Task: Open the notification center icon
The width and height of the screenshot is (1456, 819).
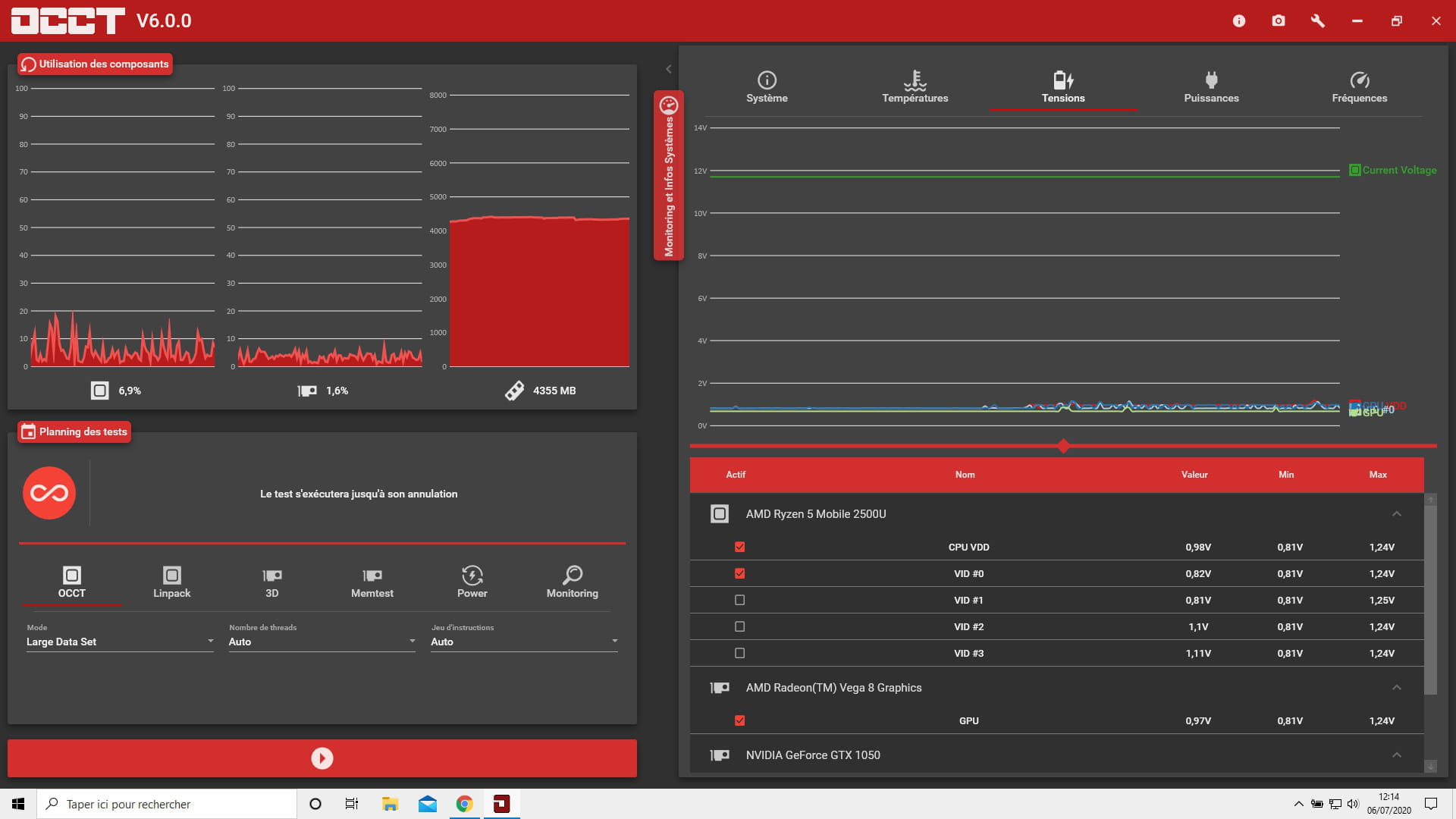Action: (1431, 804)
